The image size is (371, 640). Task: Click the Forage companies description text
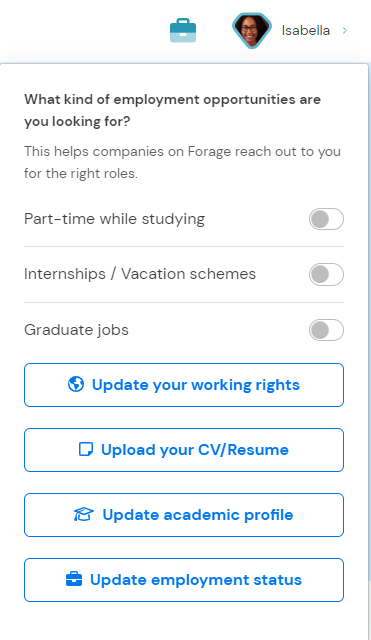coord(182,162)
